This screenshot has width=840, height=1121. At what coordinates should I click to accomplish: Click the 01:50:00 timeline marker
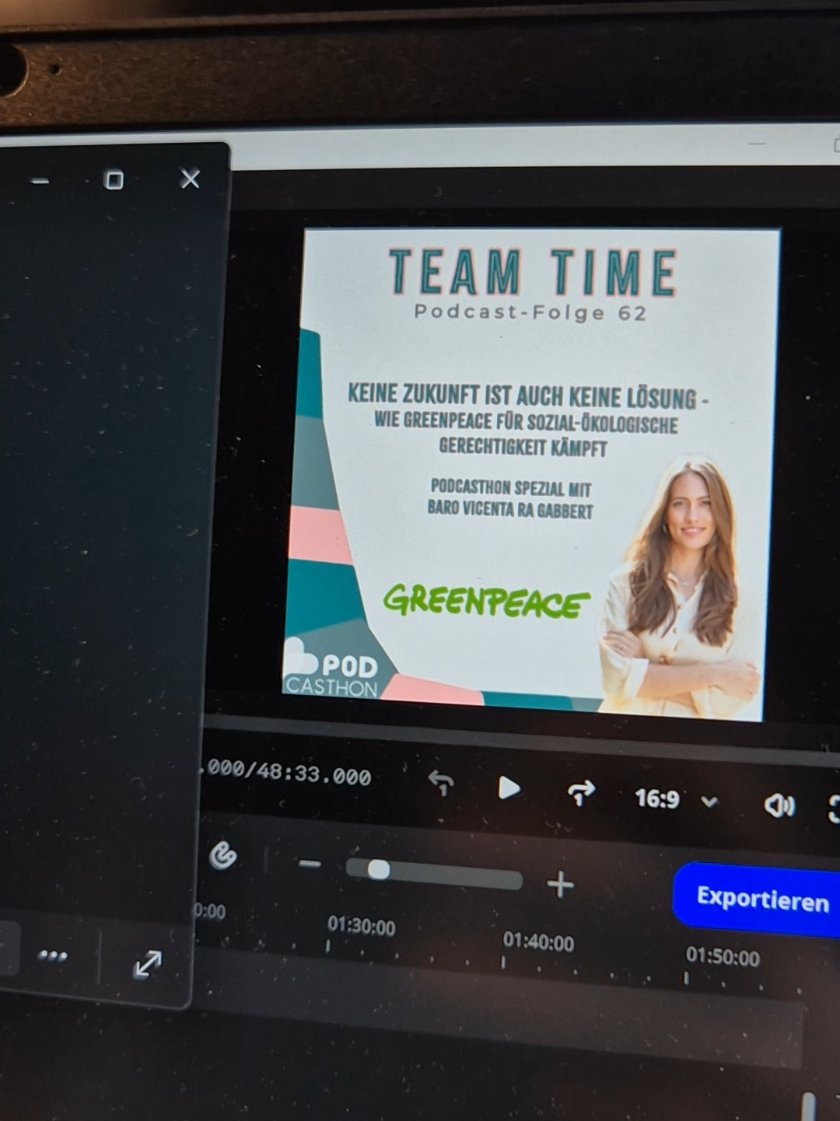722,957
